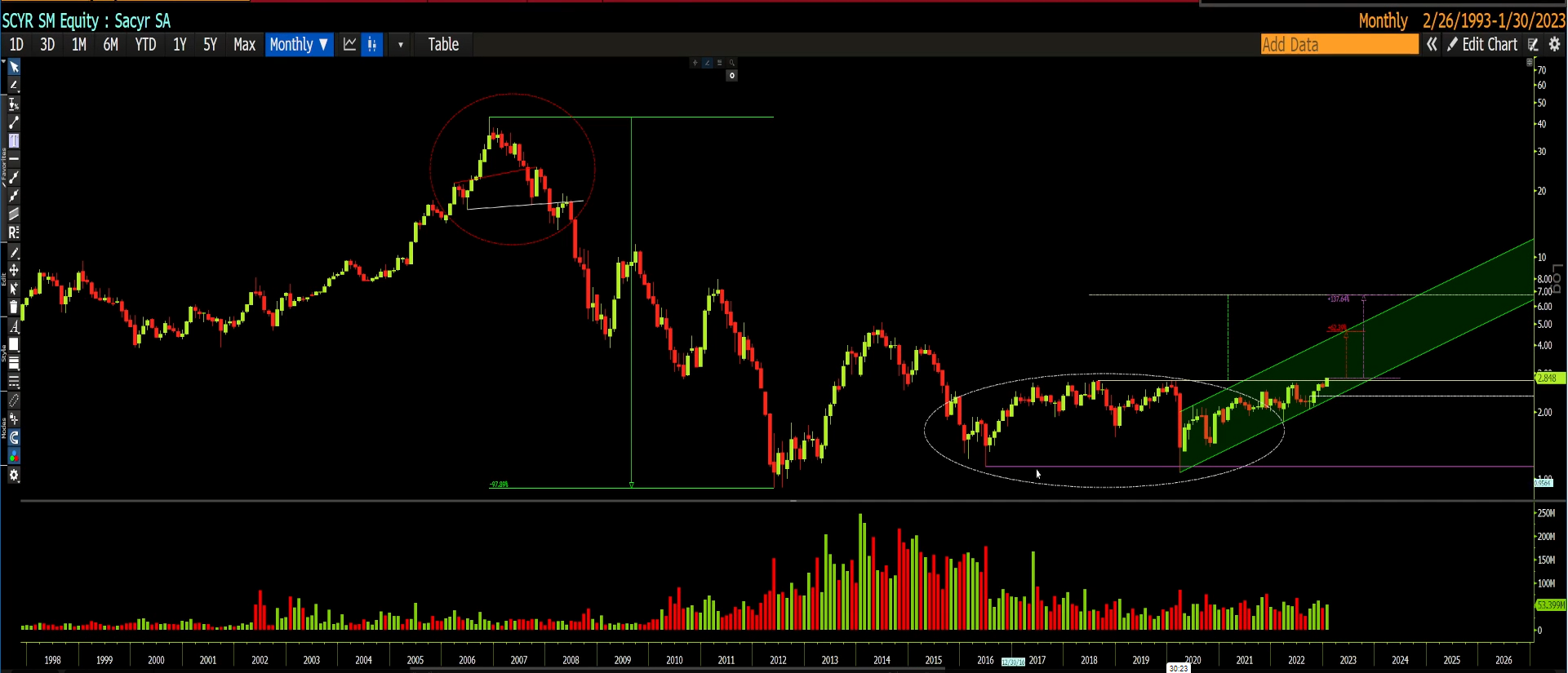This screenshot has height=673, width=1568.
Task: Select the percent change measurement tool
Action: click(x=14, y=104)
